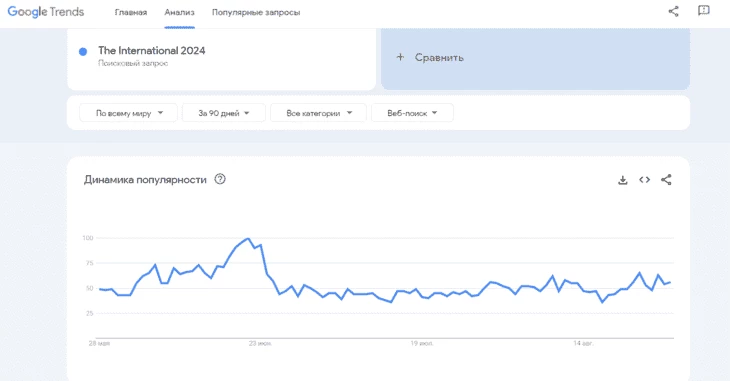
Task: Click the Сравнить button to add a term
Action: (x=535, y=58)
